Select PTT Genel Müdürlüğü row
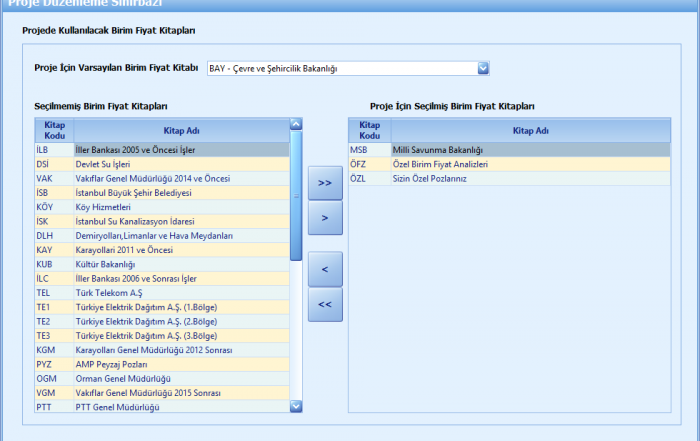This screenshot has width=700, height=441. point(180,407)
